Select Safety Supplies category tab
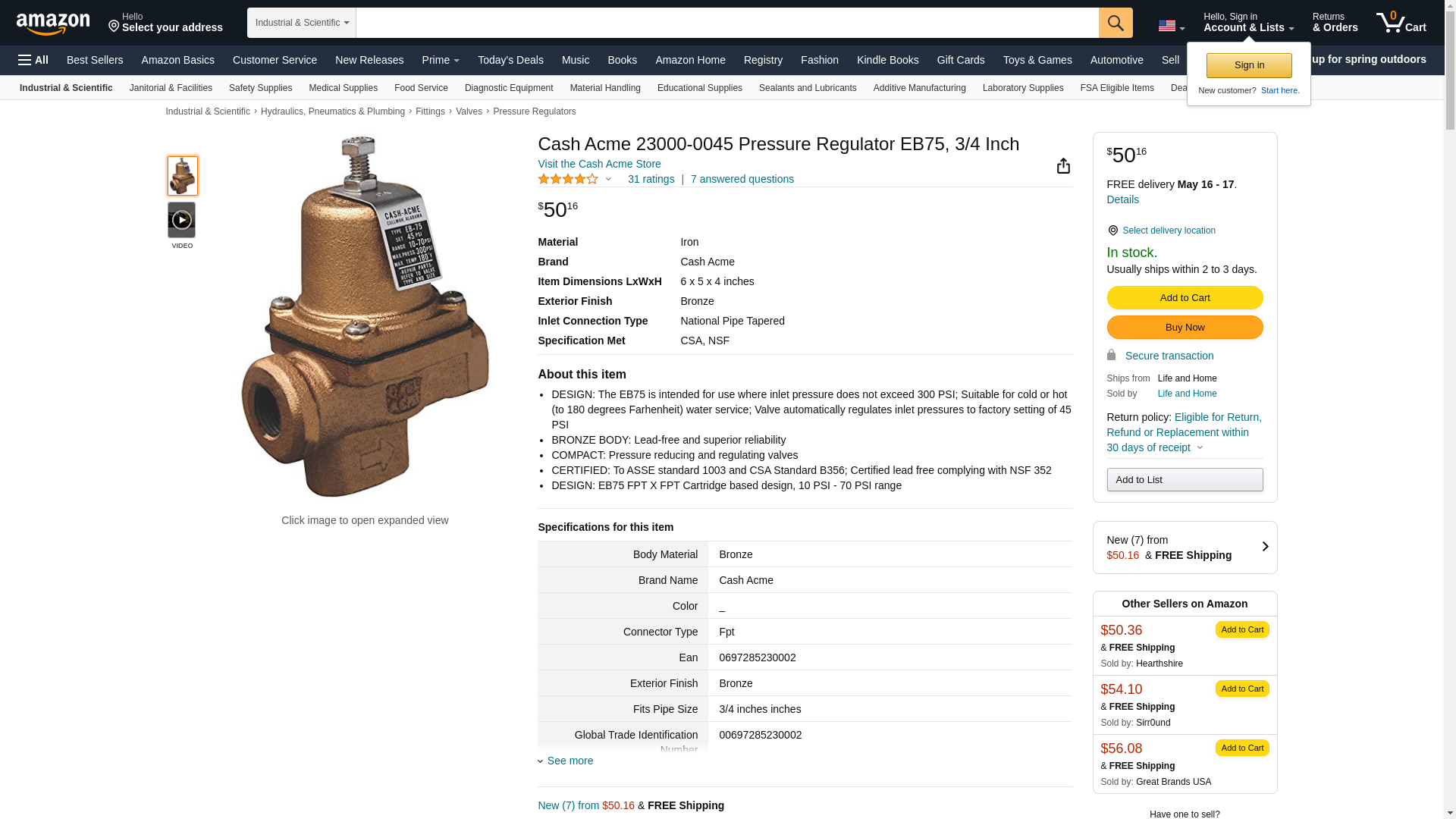 coord(260,88)
